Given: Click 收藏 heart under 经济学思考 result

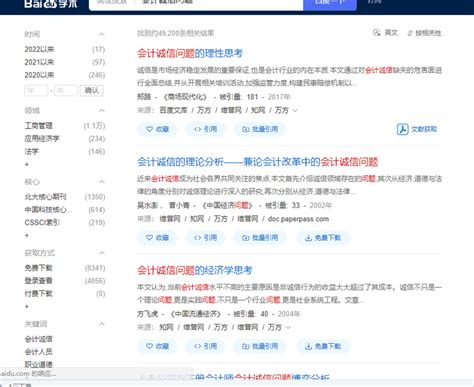Looking at the screenshot, I should [x=157, y=346].
